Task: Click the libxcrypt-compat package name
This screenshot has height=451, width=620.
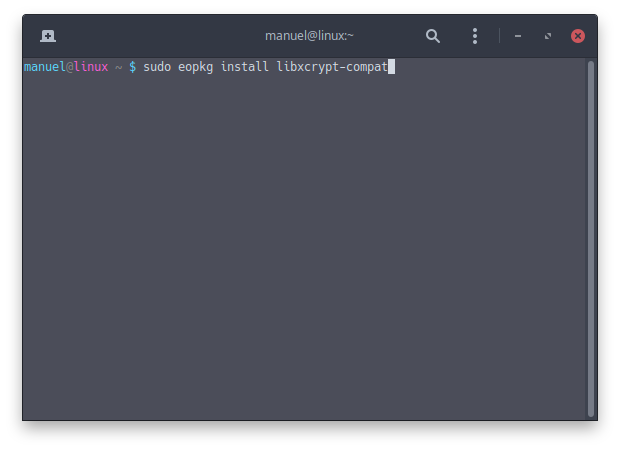Action: [x=332, y=67]
